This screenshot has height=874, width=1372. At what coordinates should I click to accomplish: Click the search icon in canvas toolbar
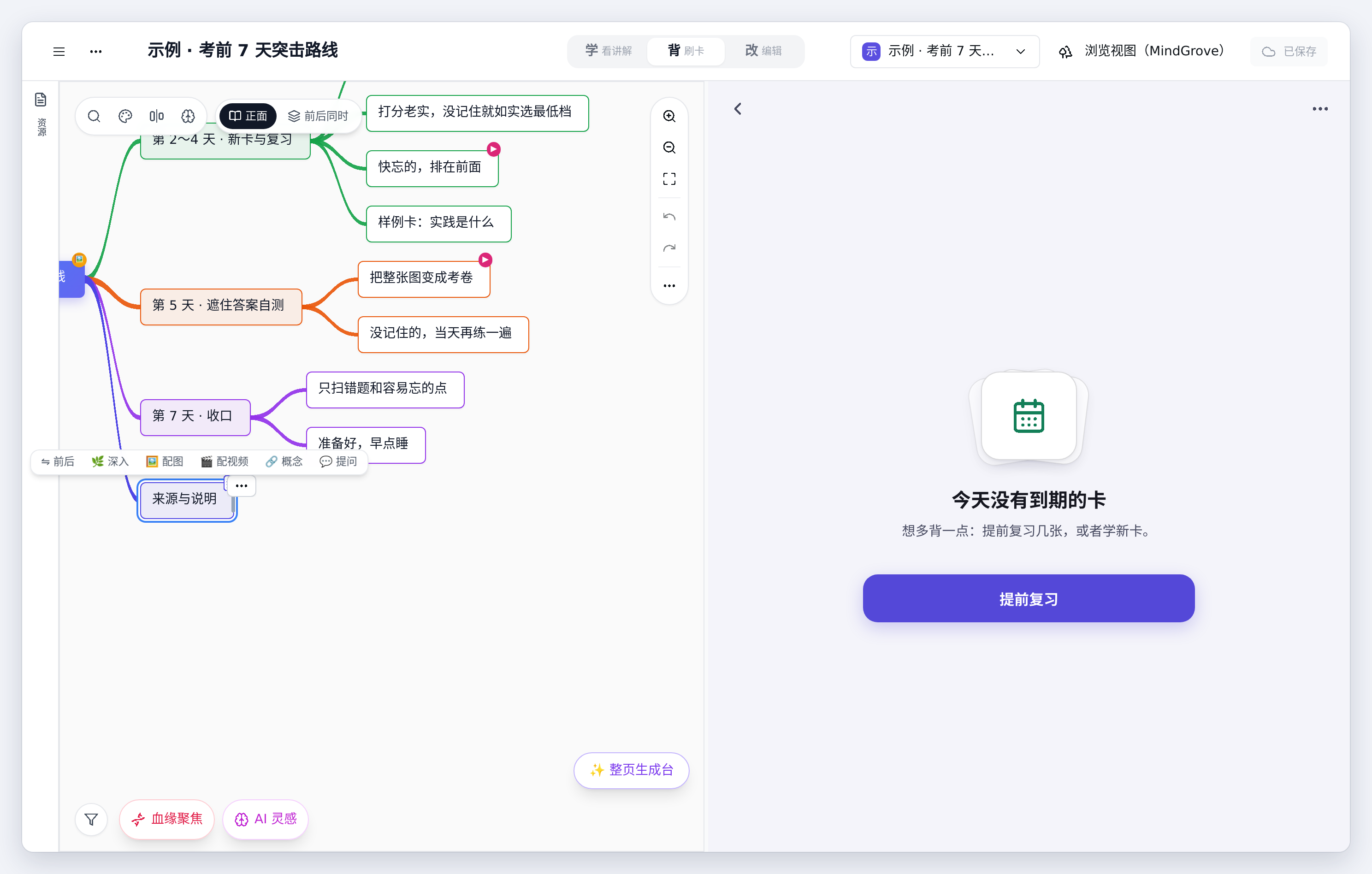[94, 116]
